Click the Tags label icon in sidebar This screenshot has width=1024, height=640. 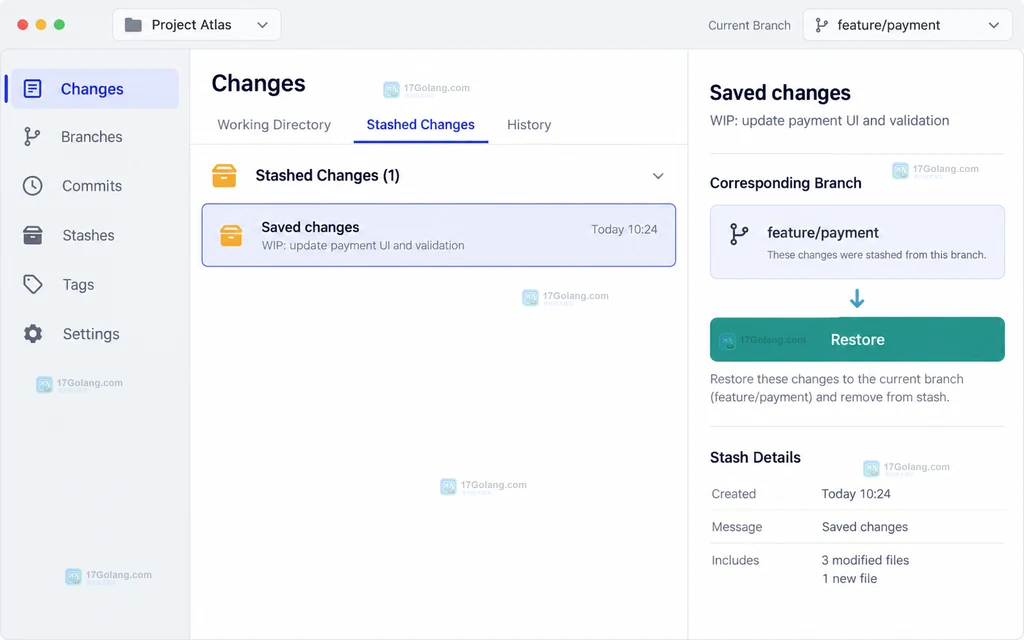tap(33, 284)
